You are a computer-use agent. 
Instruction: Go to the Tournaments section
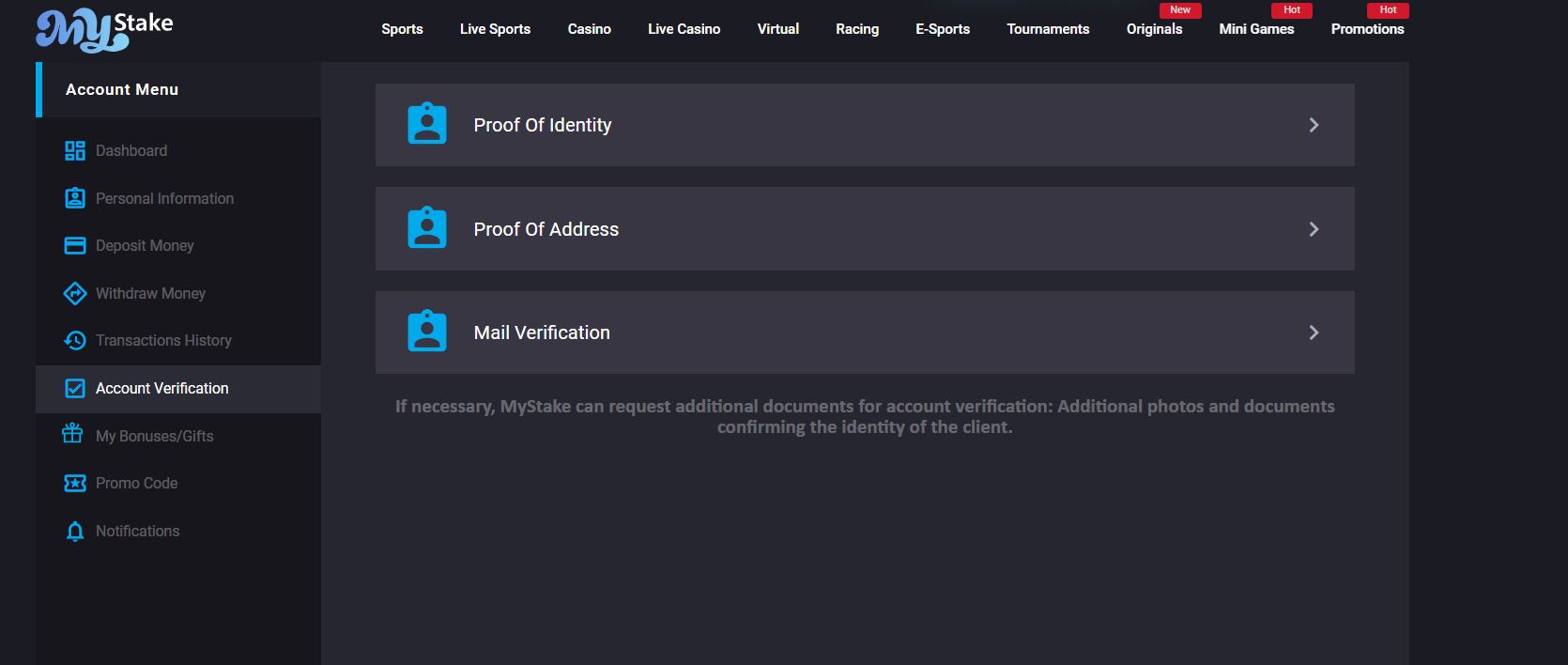[x=1048, y=29]
